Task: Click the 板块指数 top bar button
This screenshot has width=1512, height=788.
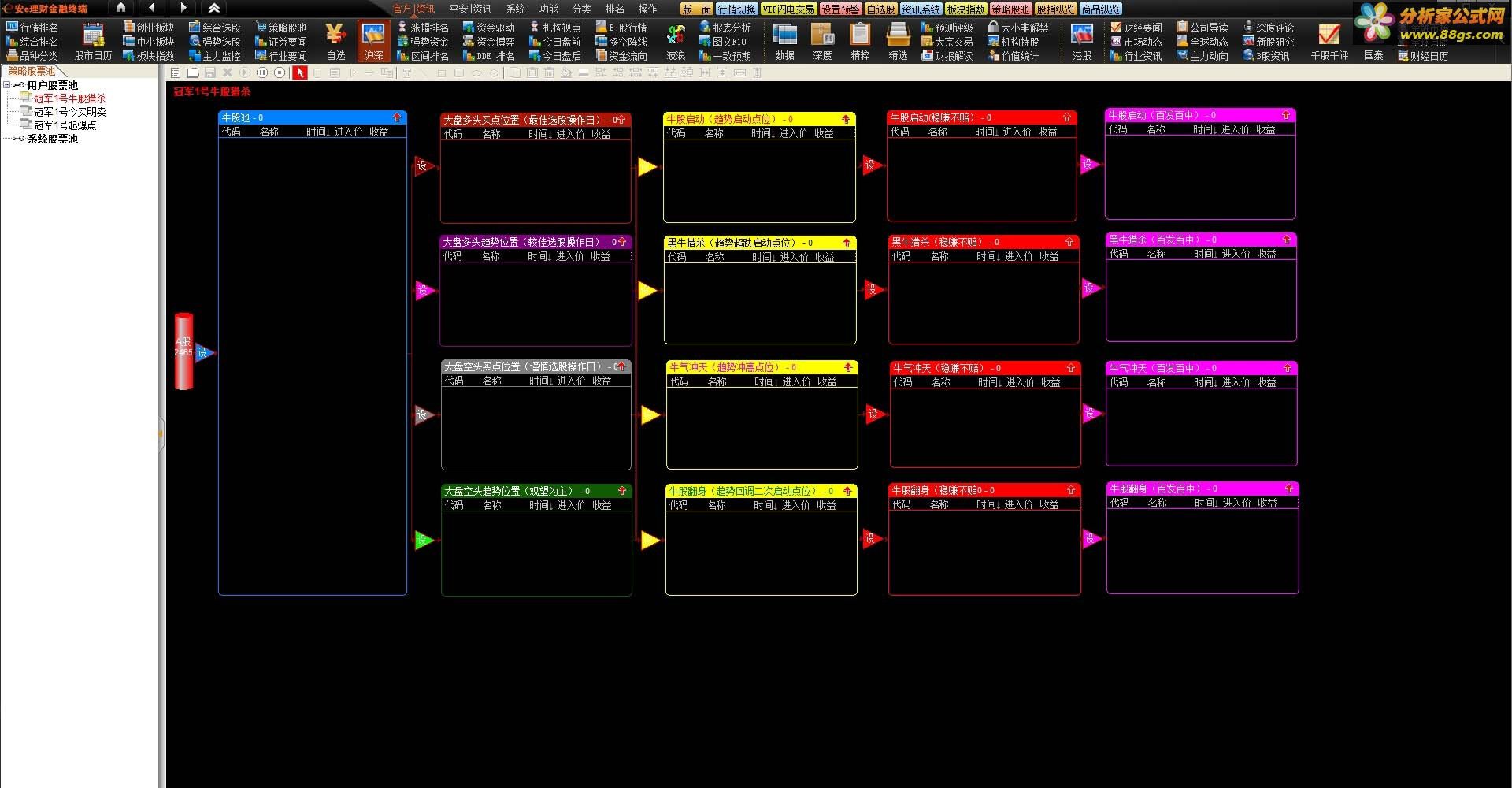Action: (965, 9)
